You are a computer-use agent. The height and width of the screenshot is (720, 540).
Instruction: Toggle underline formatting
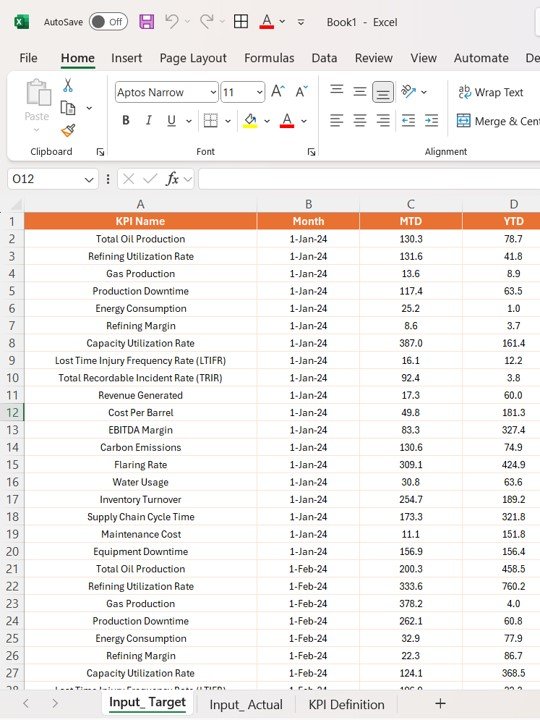click(x=171, y=120)
